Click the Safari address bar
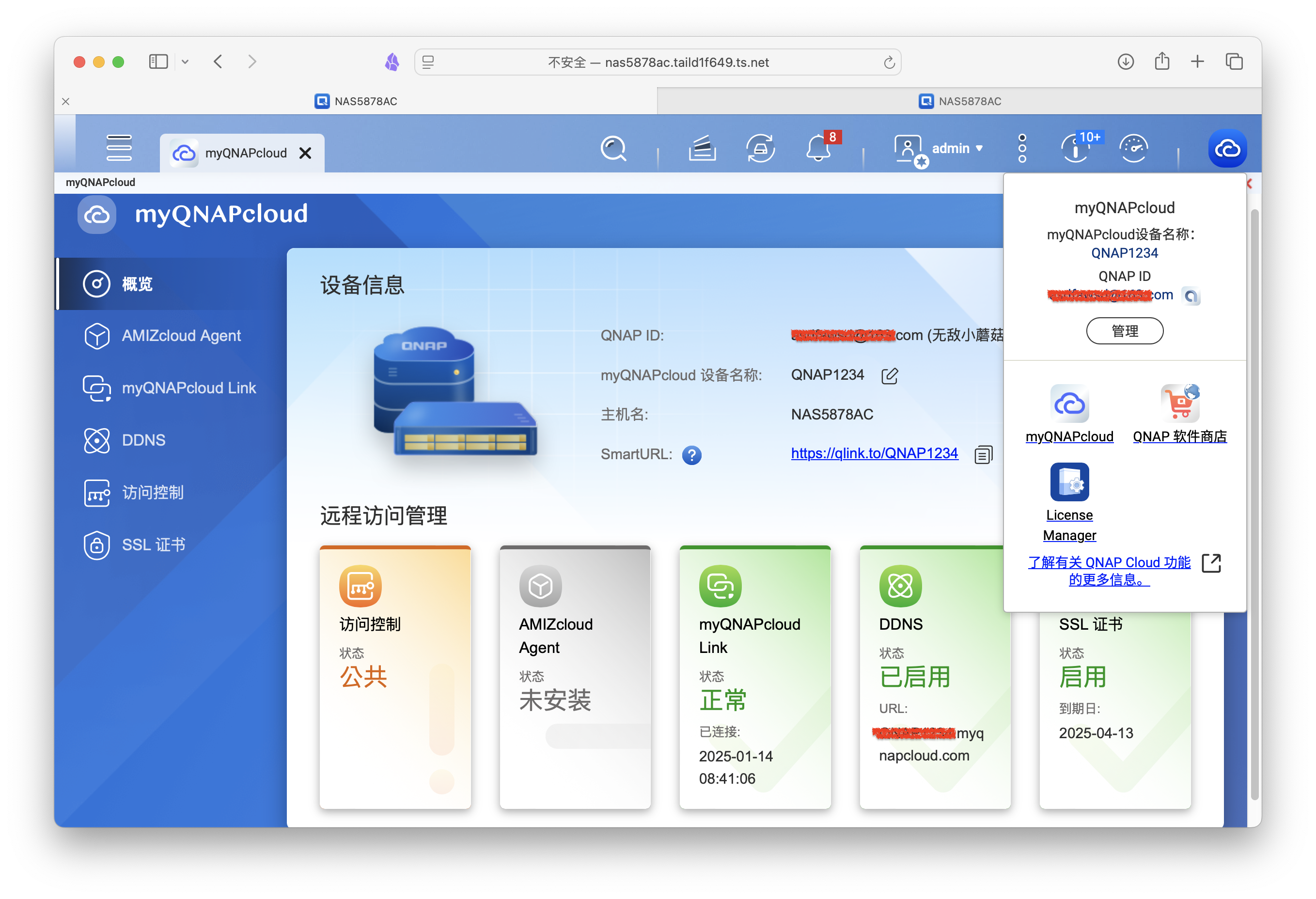Screen dimensions: 1316x899 pos(658,62)
